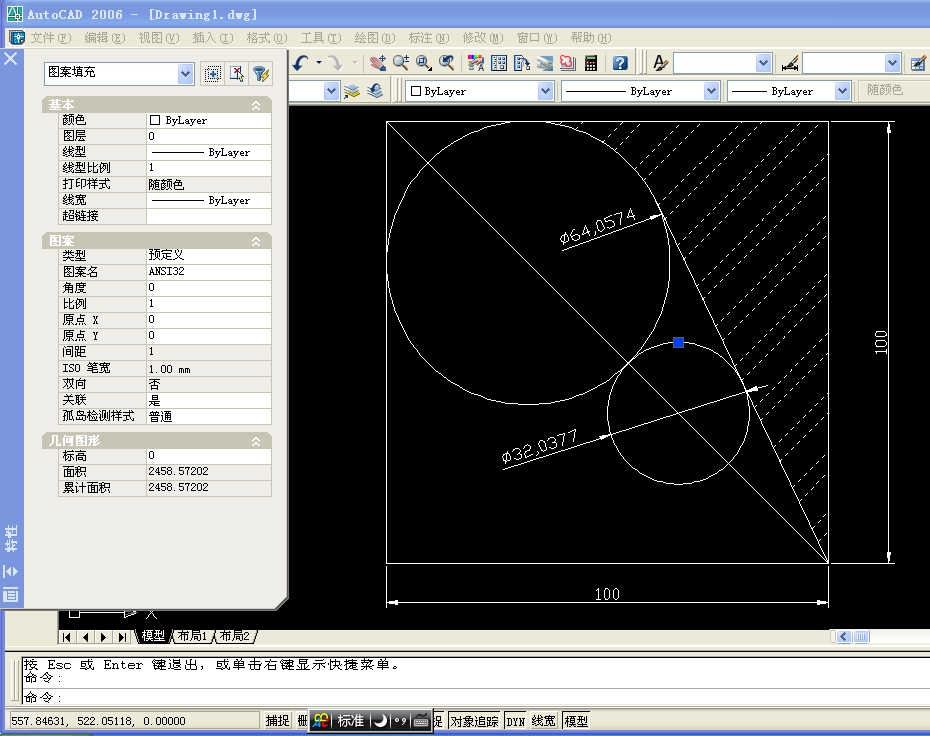Screen dimensions: 930x736
Task: Open the layer list dropdown arrow
Action: click(331, 91)
